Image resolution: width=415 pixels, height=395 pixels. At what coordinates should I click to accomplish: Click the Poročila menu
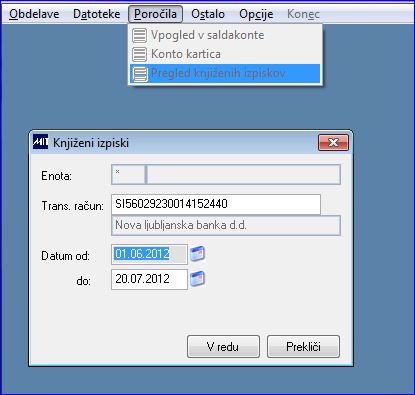pos(155,14)
